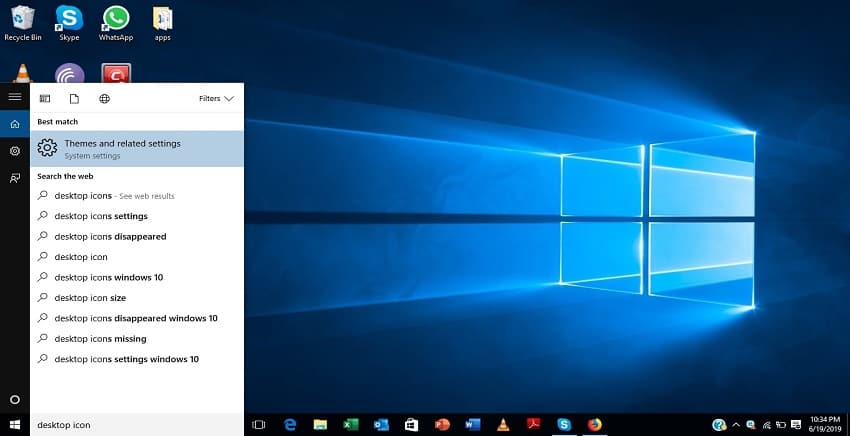Launch the Skype desktop shortcut
Viewport: 850px width, 436px height.
tap(69, 23)
